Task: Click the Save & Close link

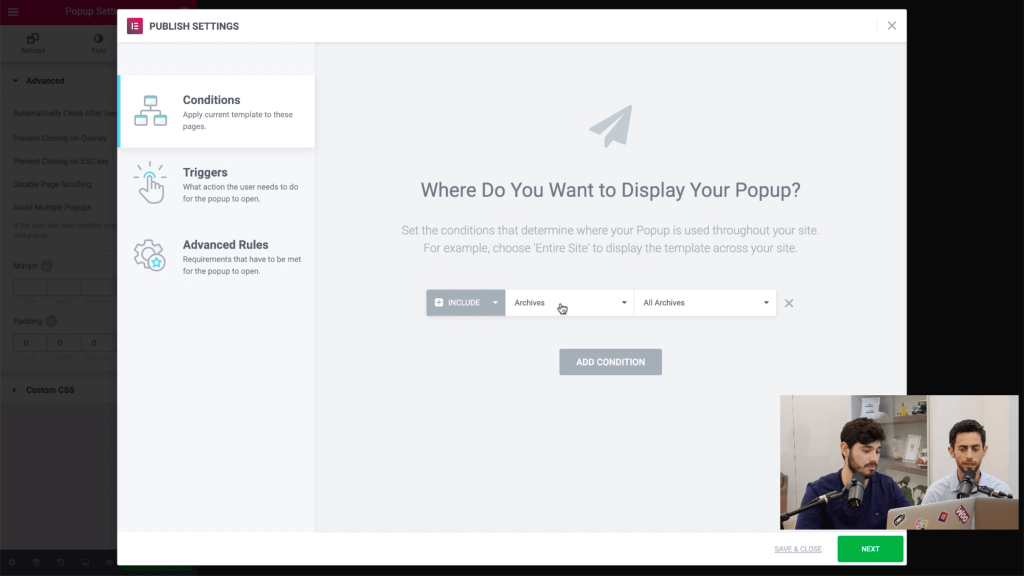Action: 798,549
